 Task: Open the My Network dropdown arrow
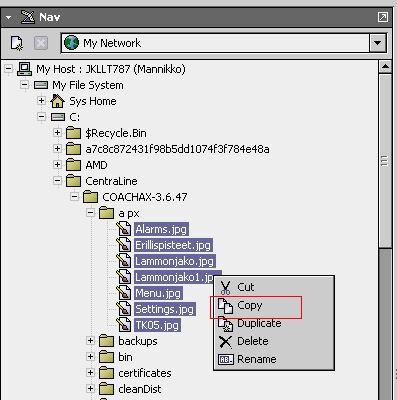pos(378,43)
